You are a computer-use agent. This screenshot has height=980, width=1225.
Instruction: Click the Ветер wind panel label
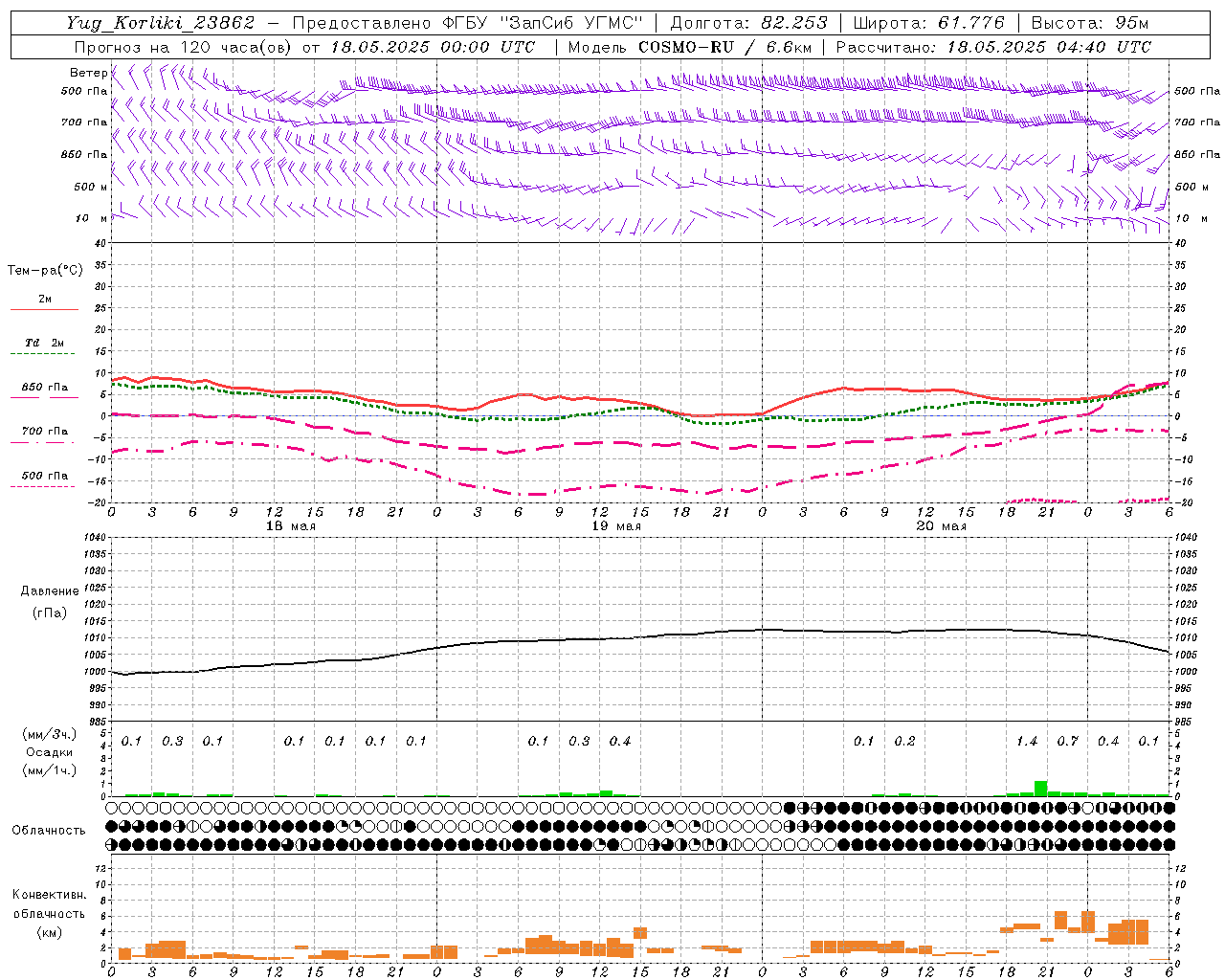coord(88,73)
